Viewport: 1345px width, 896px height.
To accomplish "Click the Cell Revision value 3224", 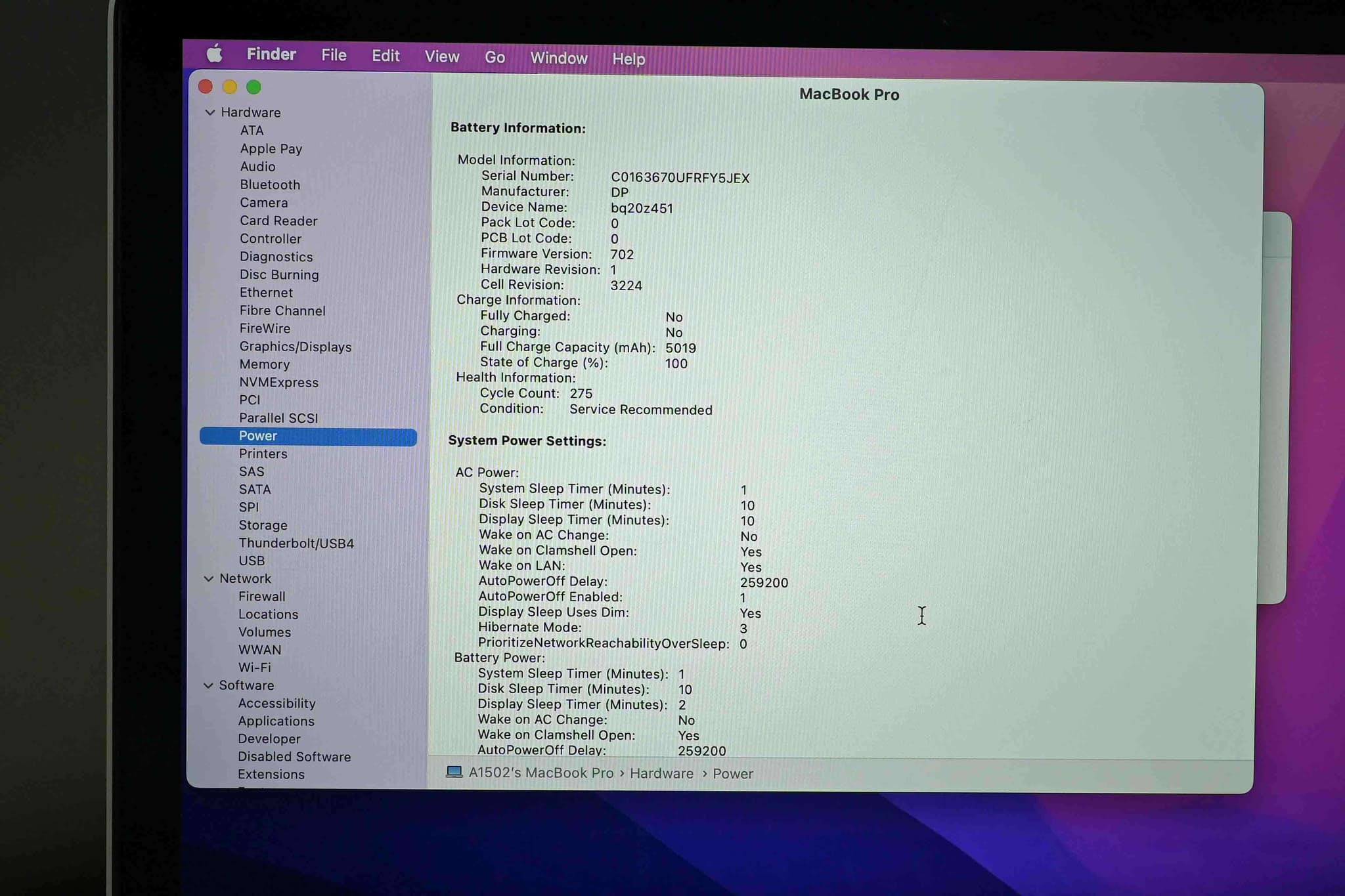I will (x=626, y=286).
